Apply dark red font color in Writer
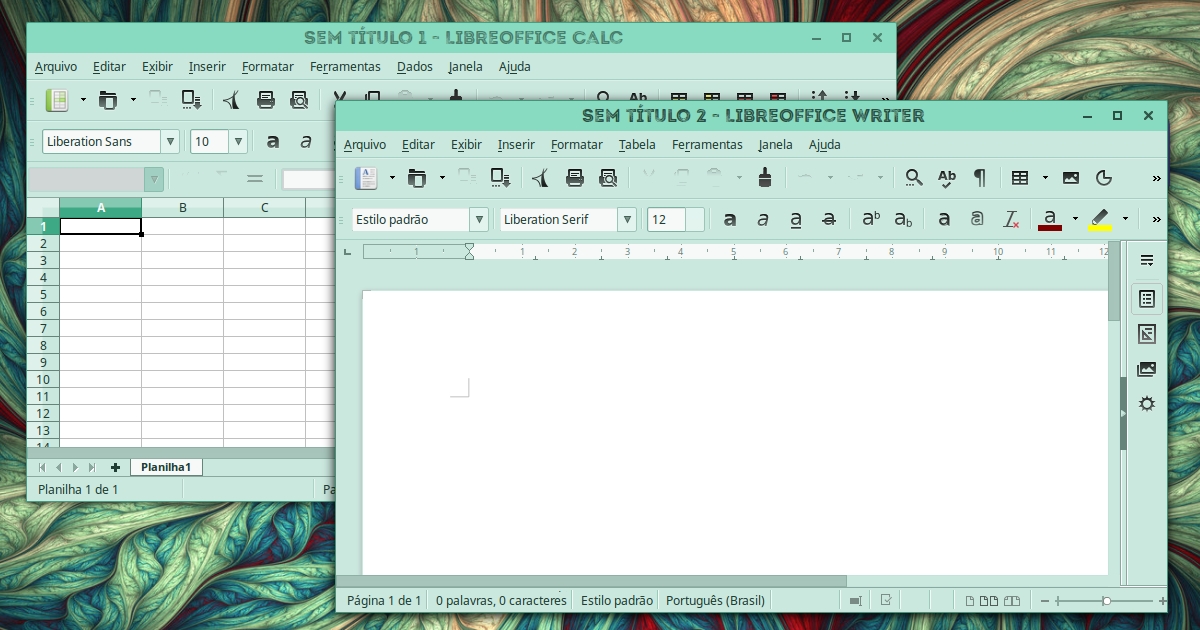 pyautogui.click(x=1050, y=219)
